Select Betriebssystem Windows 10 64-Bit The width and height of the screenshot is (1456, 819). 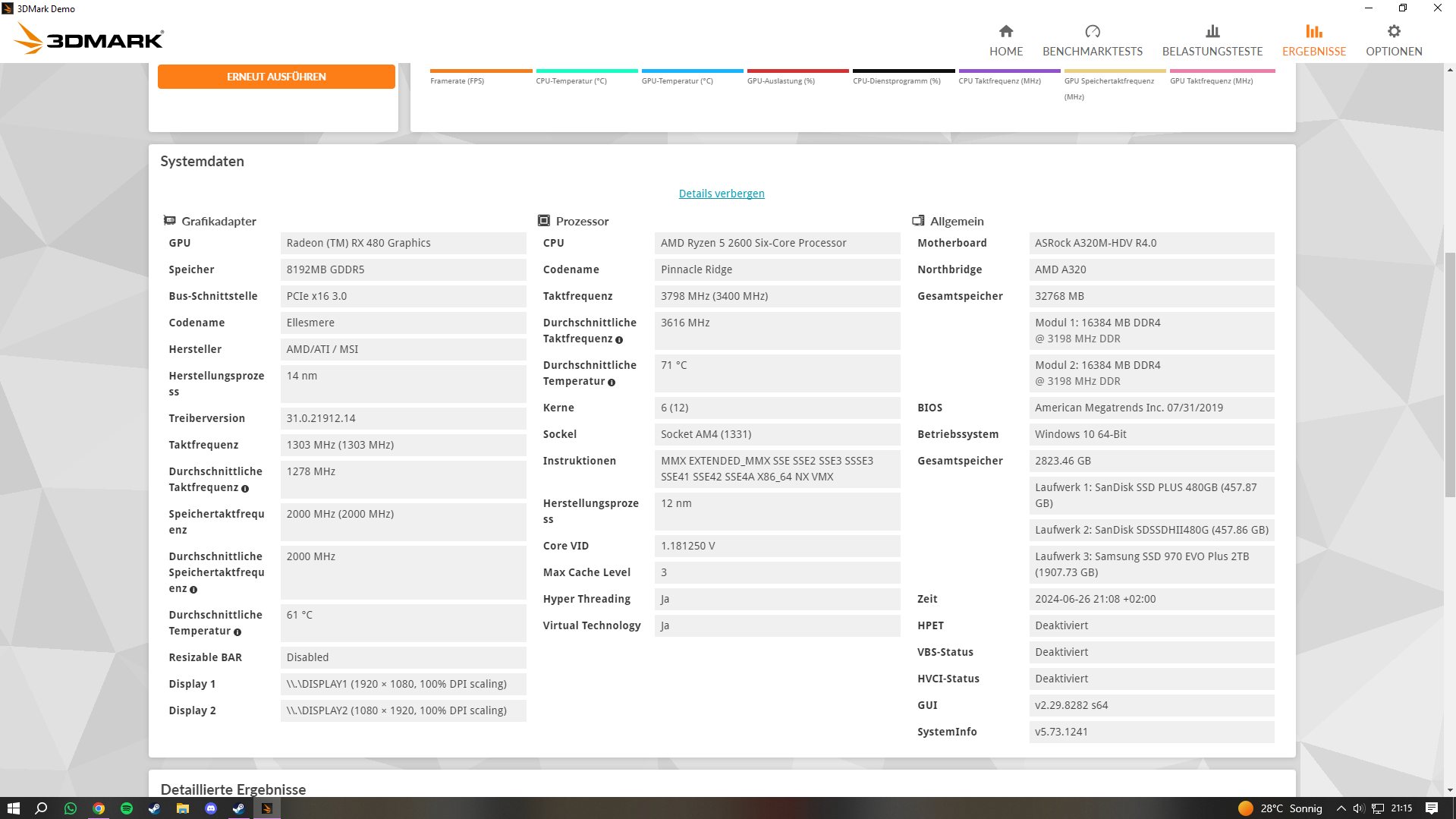[1151, 434]
